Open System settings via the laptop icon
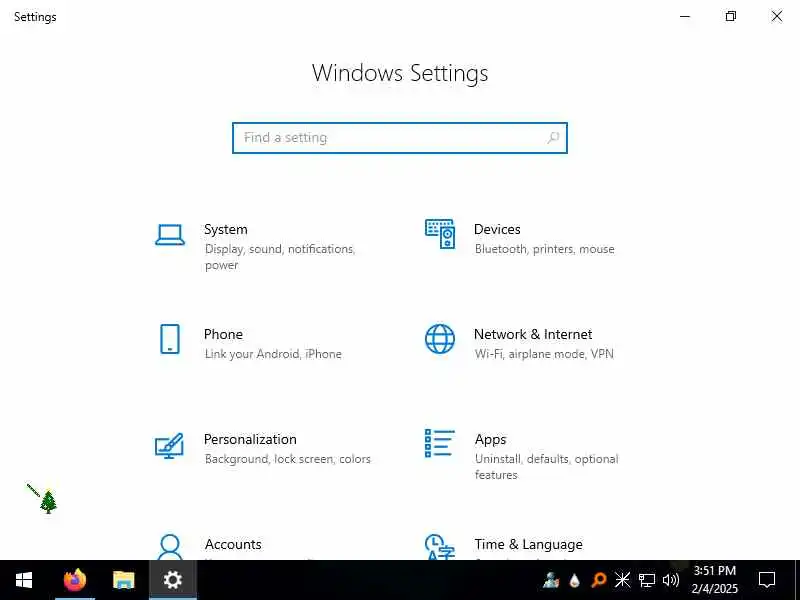 (x=170, y=235)
